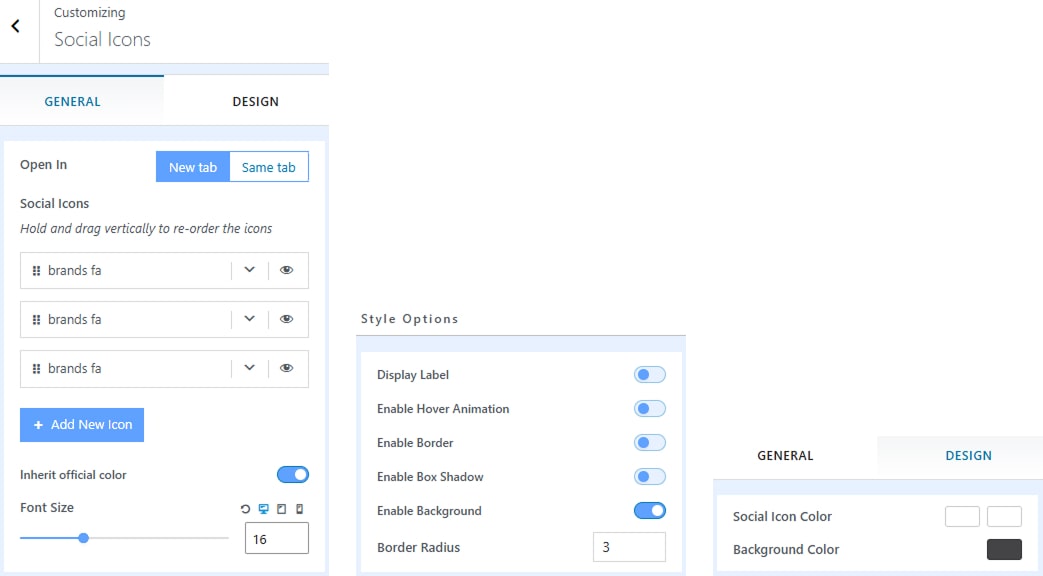Hide the first brands fa icon using eye
Viewport: 1043px width, 576px height.
pos(287,271)
